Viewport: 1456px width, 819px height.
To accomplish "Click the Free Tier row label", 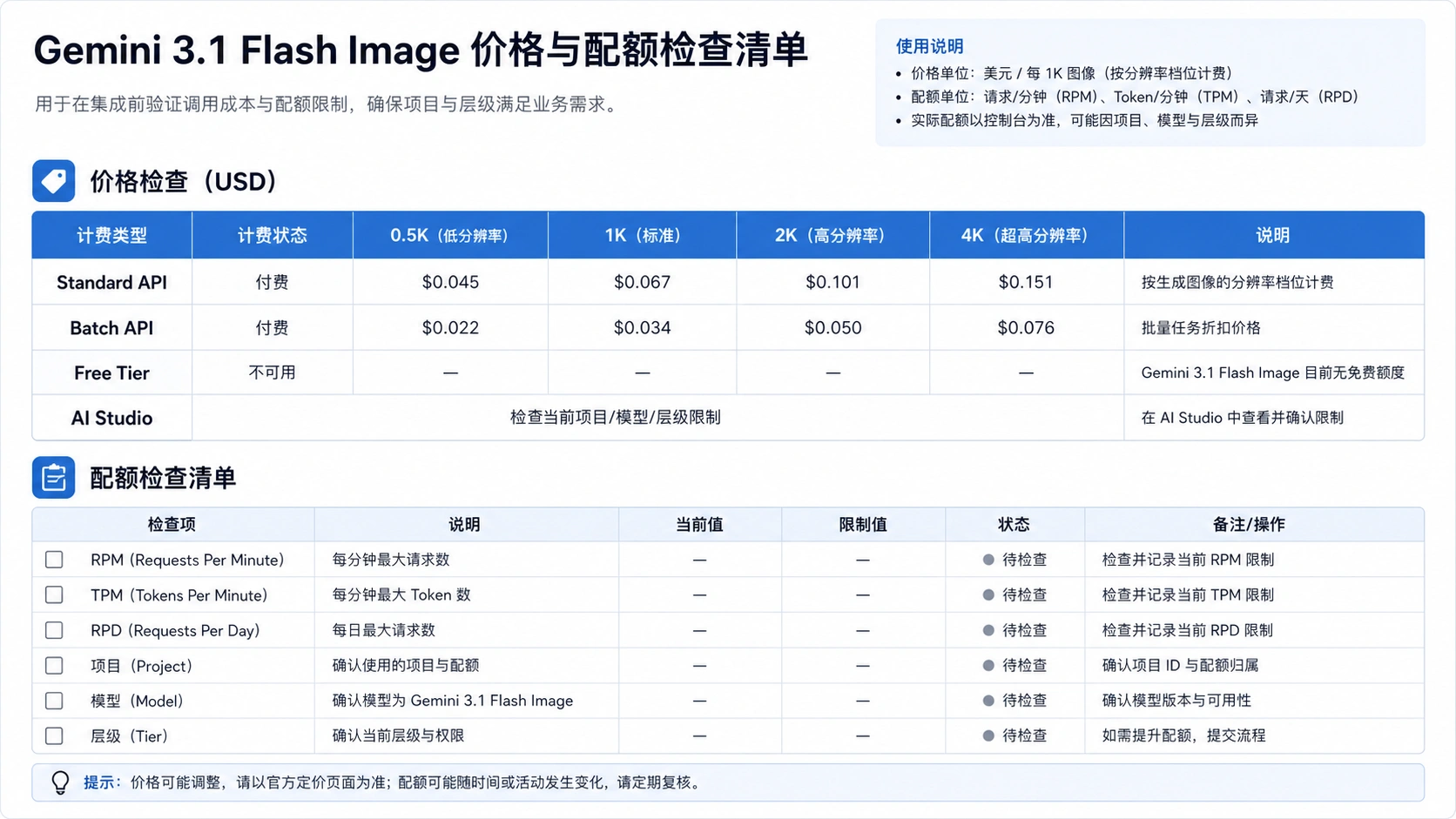I will click(111, 373).
